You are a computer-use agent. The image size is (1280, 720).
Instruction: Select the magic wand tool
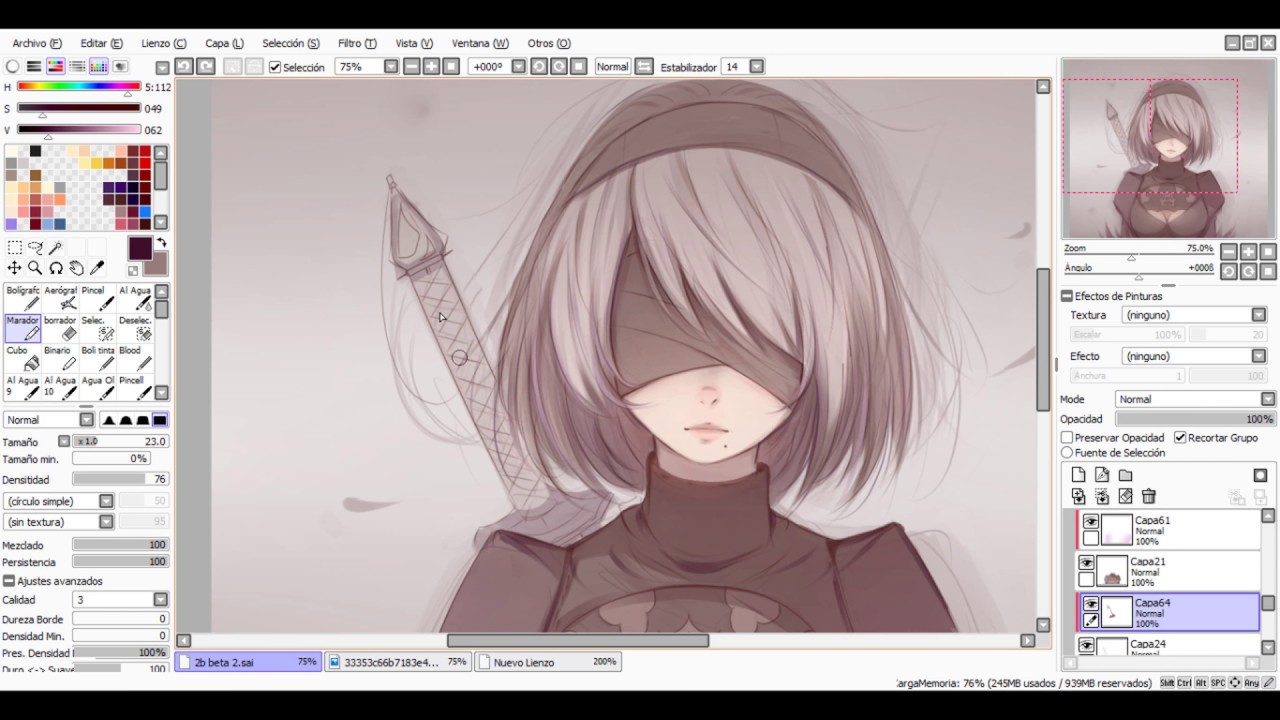tap(56, 247)
